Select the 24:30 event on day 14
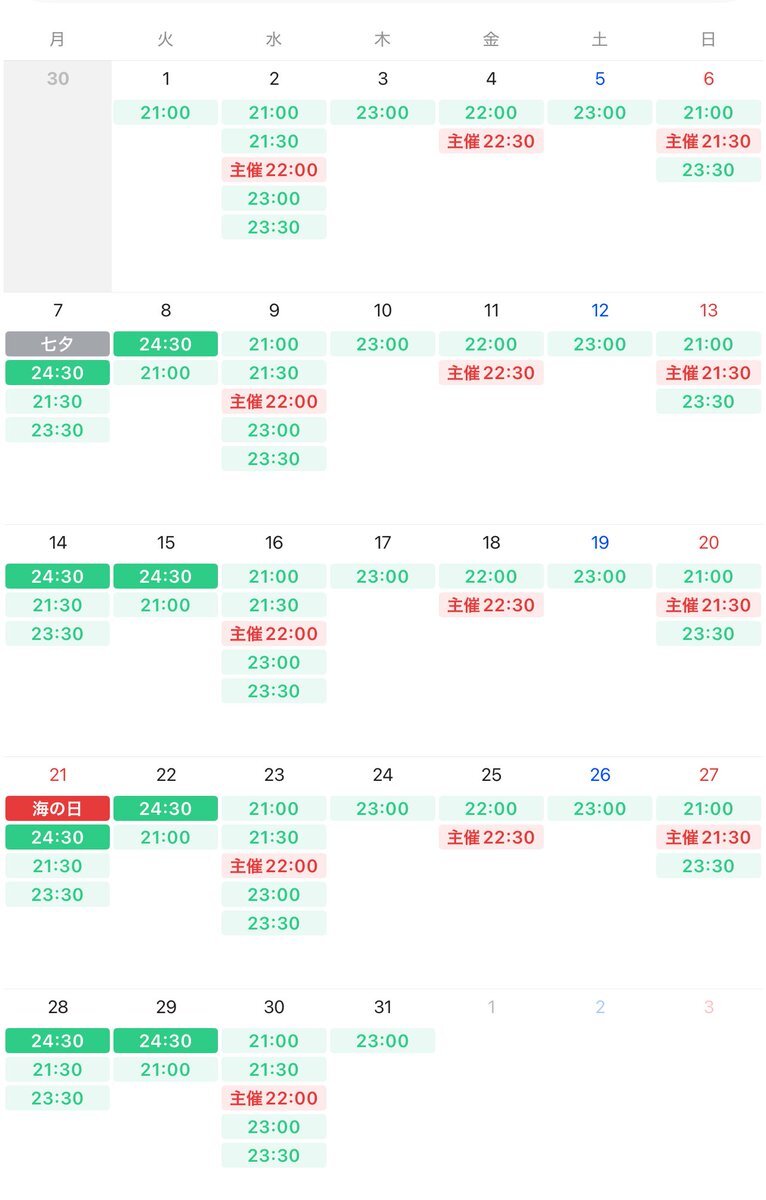The image size is (766, 1200). (x=57, y=576)
